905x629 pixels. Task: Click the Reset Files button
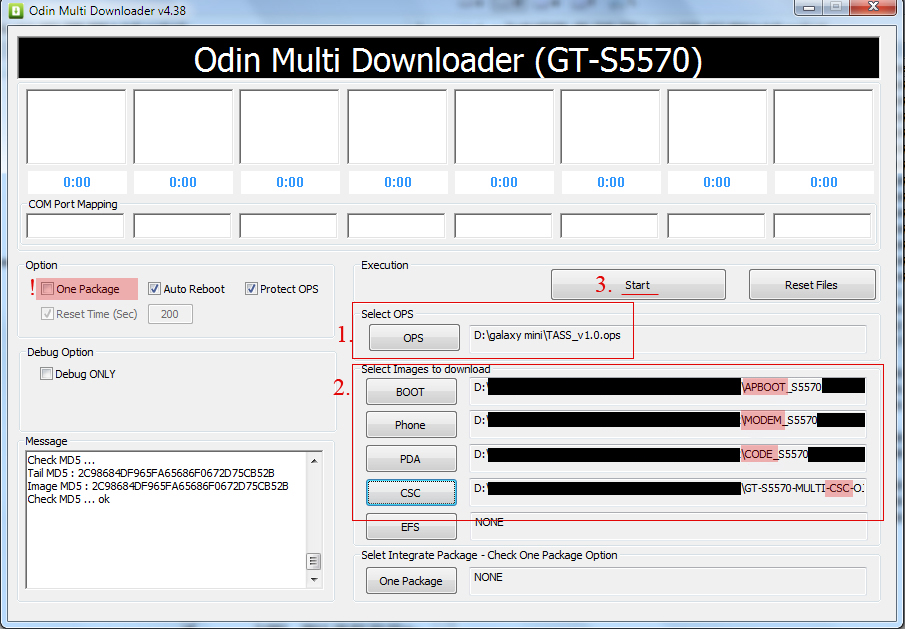(x=811, y=285)
